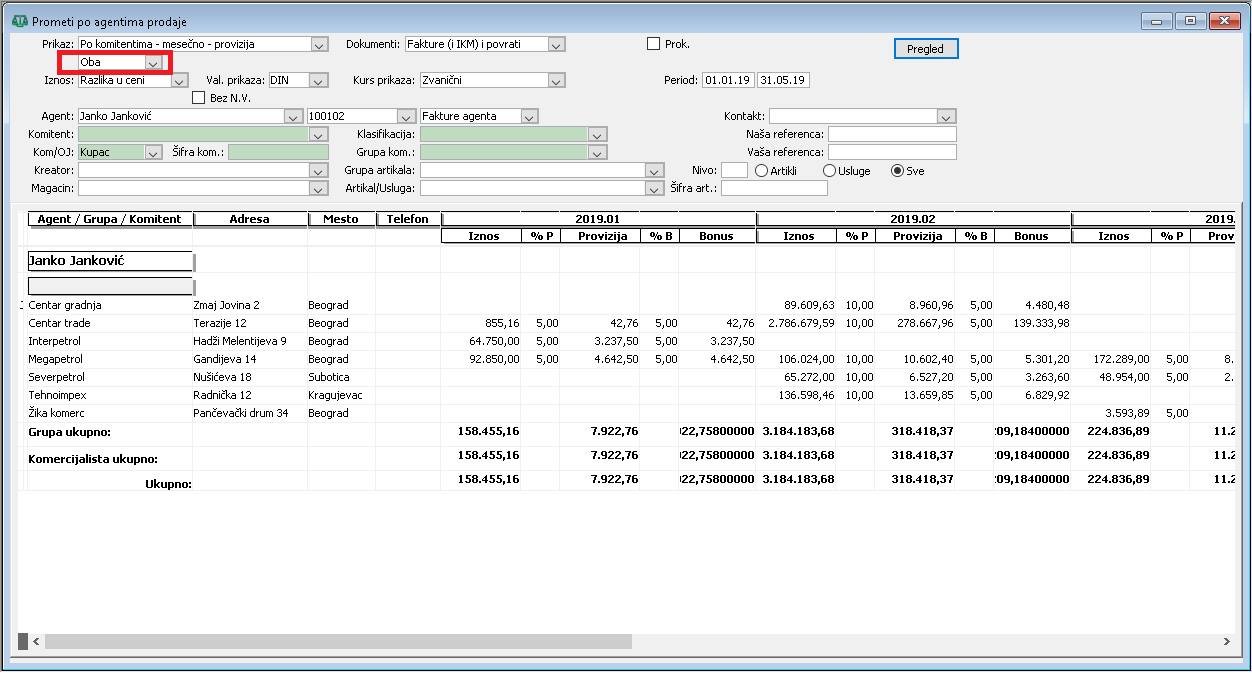
Task: Open the Prikaz dropdown list
Action: [x=319, y=44]
